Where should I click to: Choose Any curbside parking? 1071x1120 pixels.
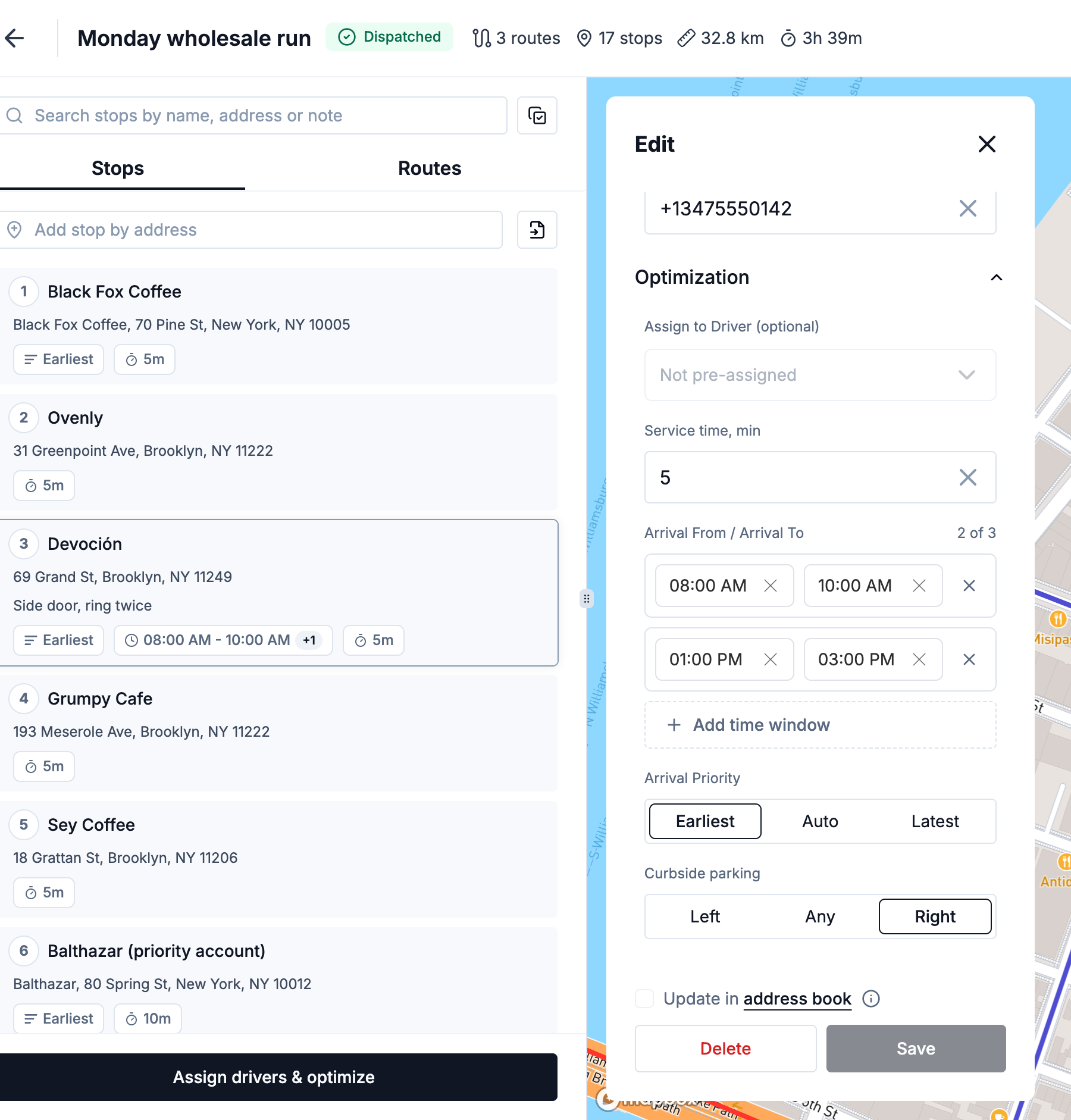click(x=820, y=916)
